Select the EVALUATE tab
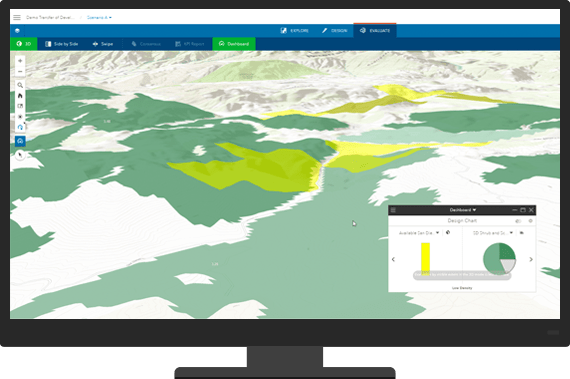Image resolution: width=570 pixels, height=379 pixels. [x=375, y=31]
